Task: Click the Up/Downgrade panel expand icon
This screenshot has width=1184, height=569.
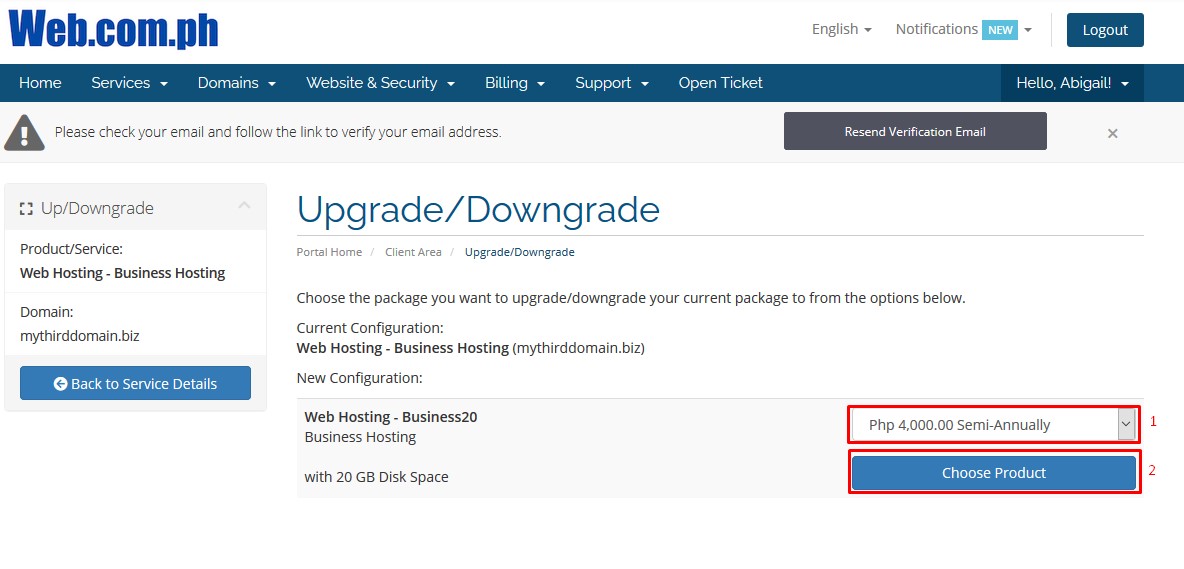Action: 26,209
